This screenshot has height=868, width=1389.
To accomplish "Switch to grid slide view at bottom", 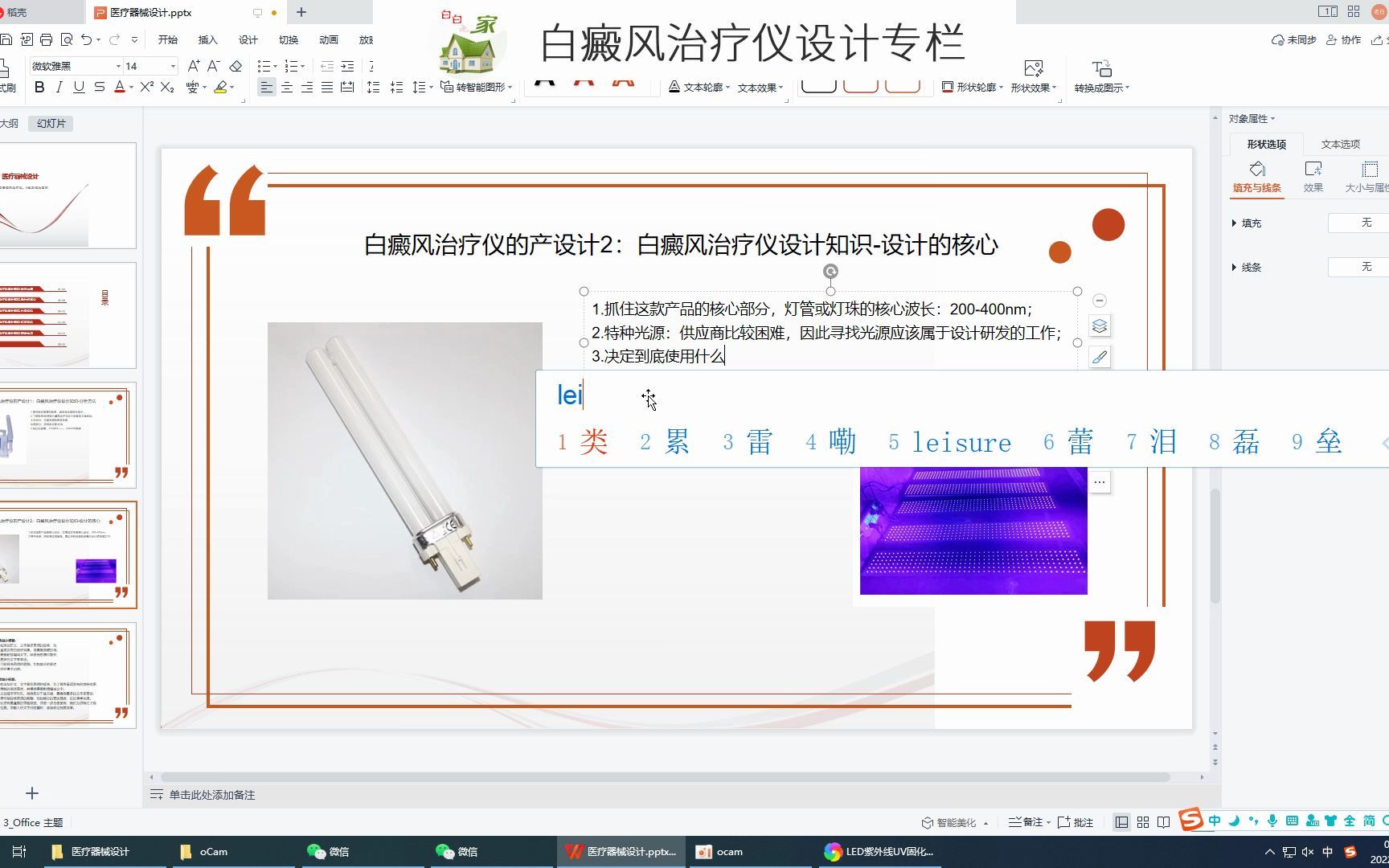I will point(1143,822).
